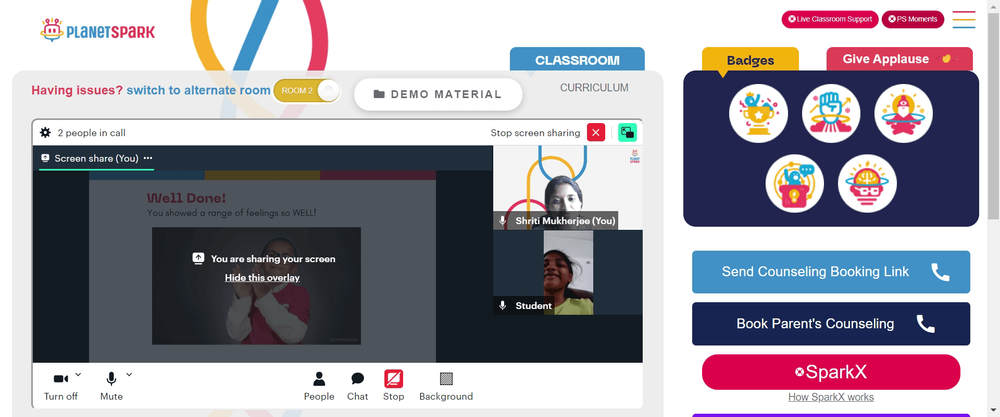Click Shriti Mukherjee microphone icon
Viewport: 1000px width, 417px height.
click(x=503, y=221)
